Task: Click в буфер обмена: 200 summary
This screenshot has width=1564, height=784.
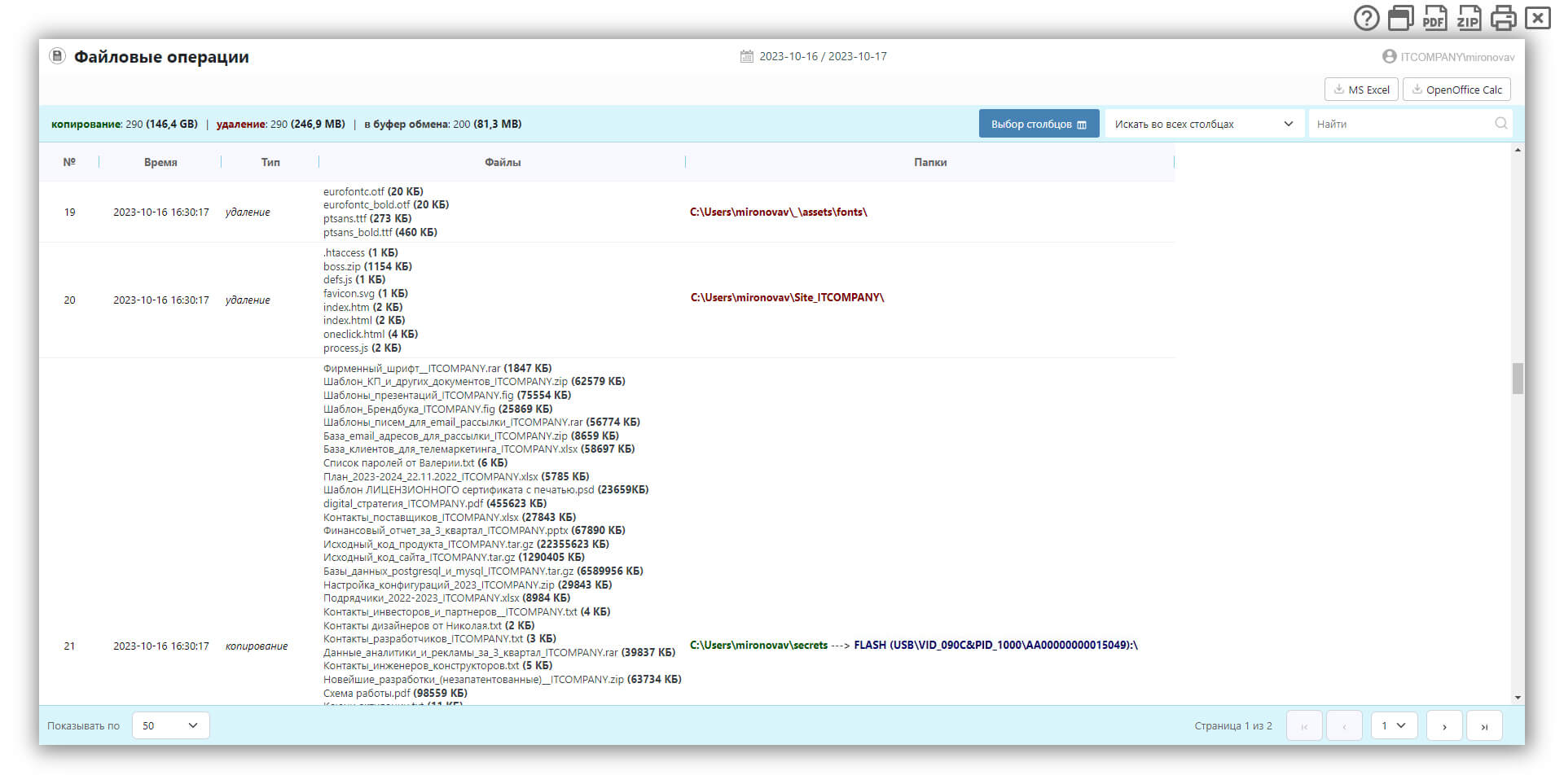Action: pyautogui.click(x=443, y=124)
